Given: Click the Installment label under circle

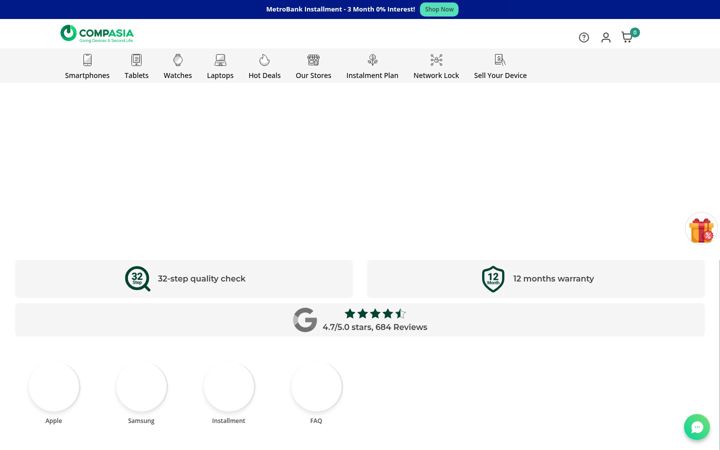Looking at the screenshot, I should click(228, 421).
